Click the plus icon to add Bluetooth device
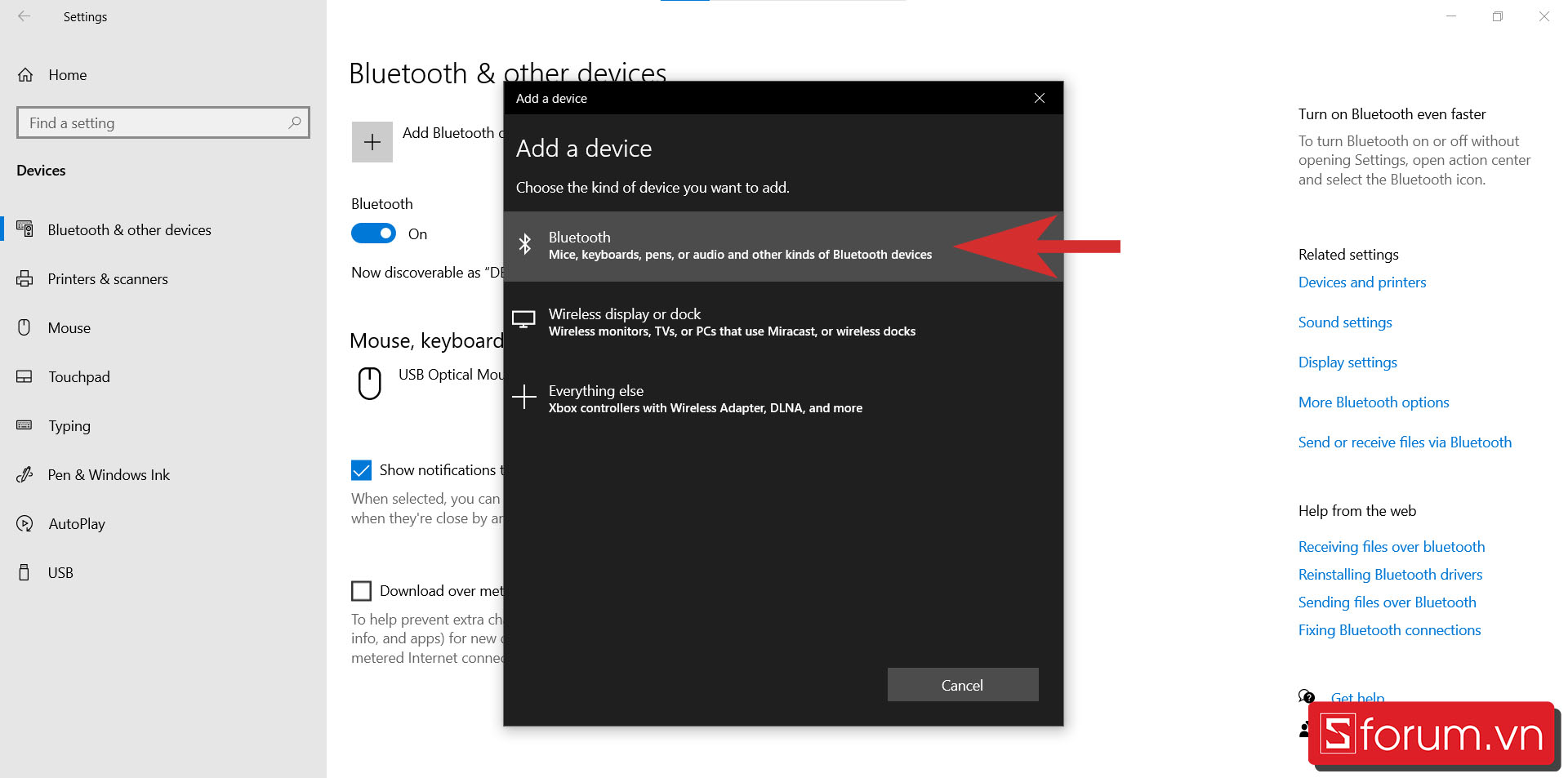 click(x=372, y=142)
